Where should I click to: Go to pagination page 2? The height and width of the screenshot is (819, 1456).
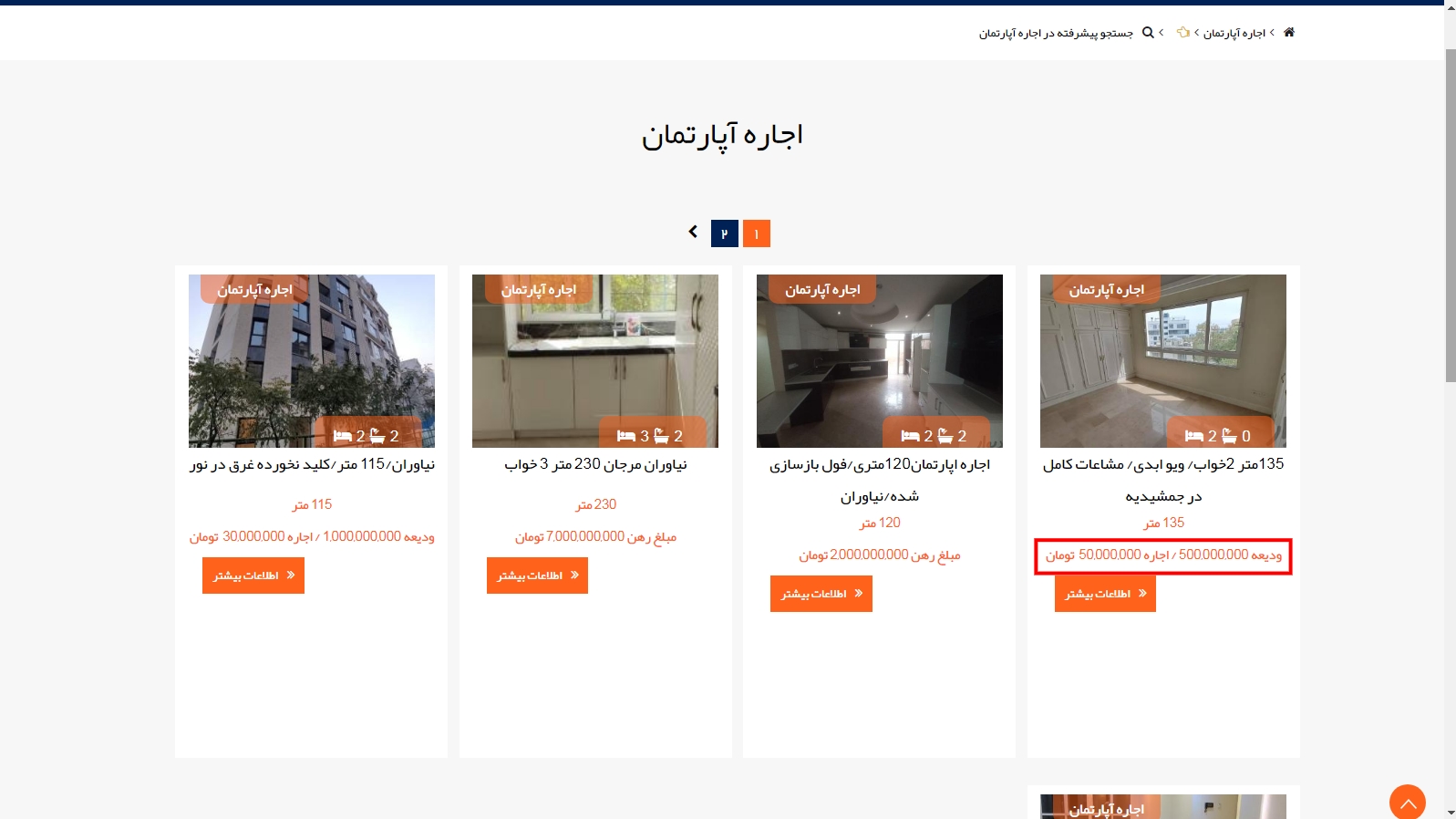[725, 233]
